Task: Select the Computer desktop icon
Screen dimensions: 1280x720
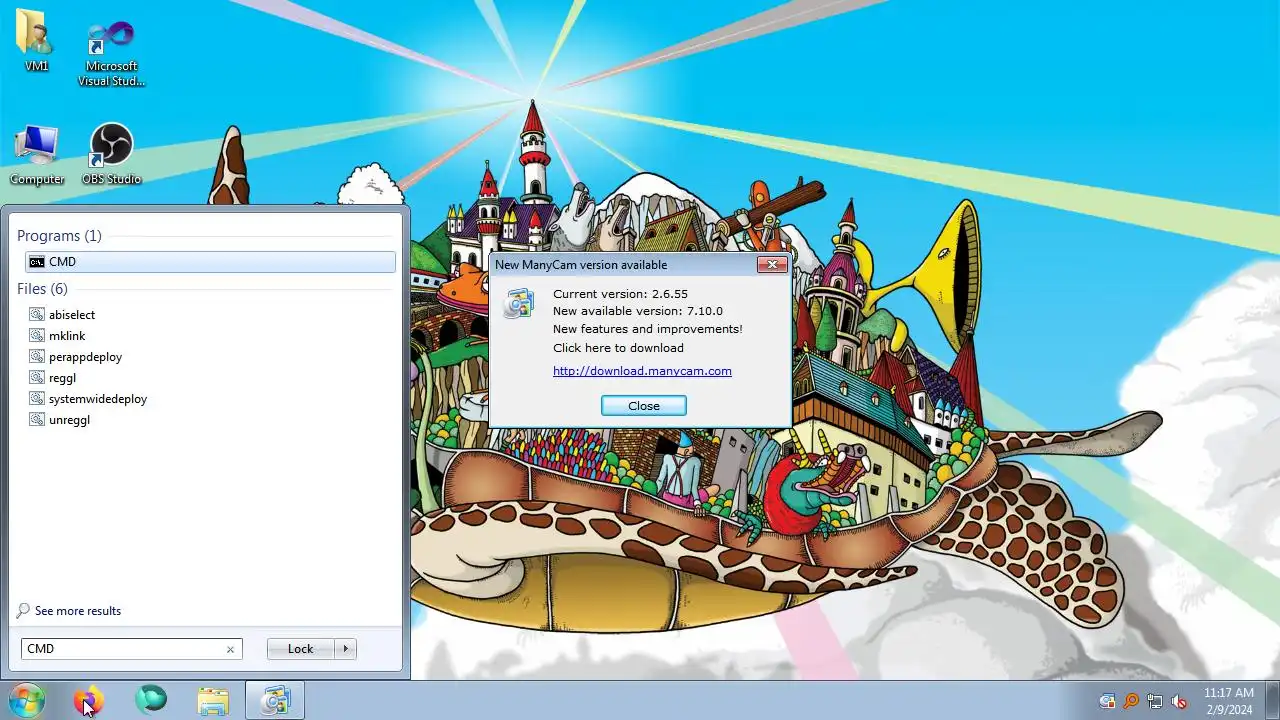Action: coord(37,155)
